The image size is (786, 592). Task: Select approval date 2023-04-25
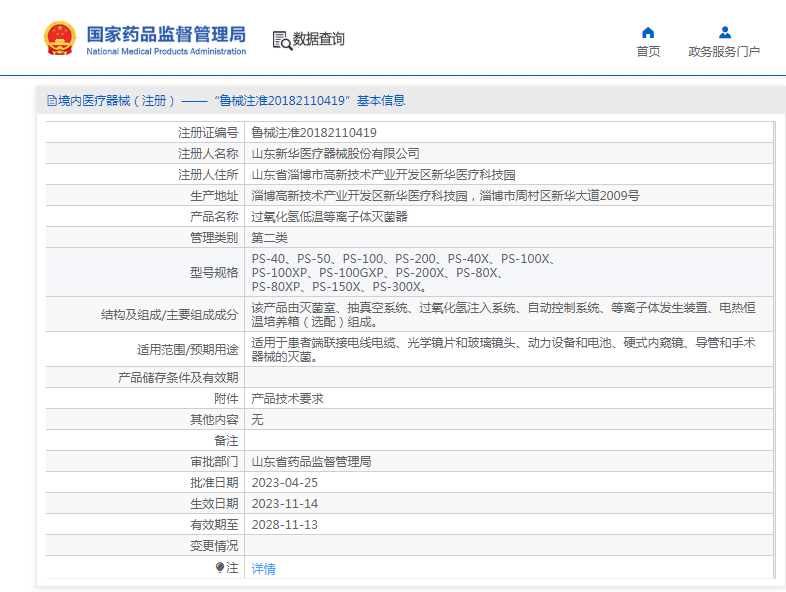tap(285, 483)
